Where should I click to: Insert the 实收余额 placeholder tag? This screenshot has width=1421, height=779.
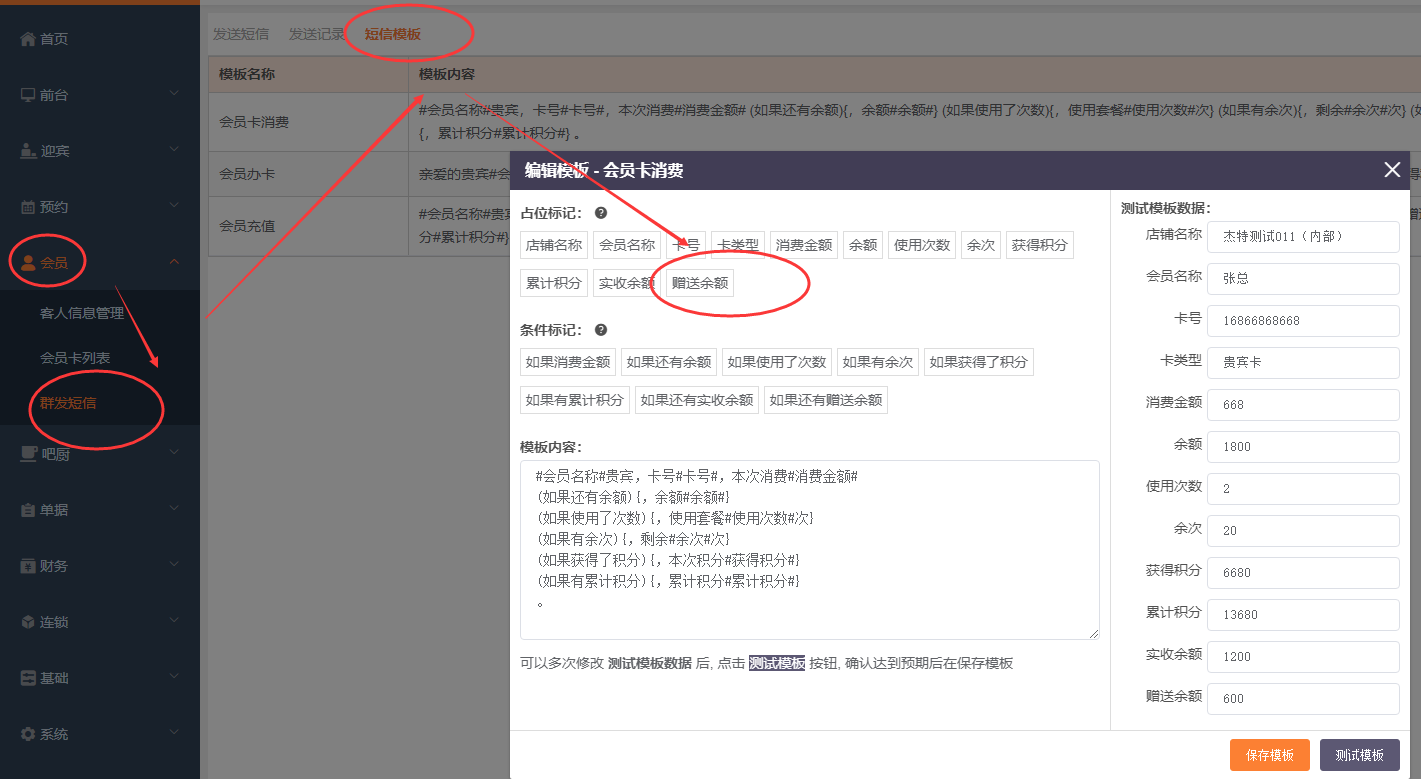pyautogui.click(x=627, y=283)
